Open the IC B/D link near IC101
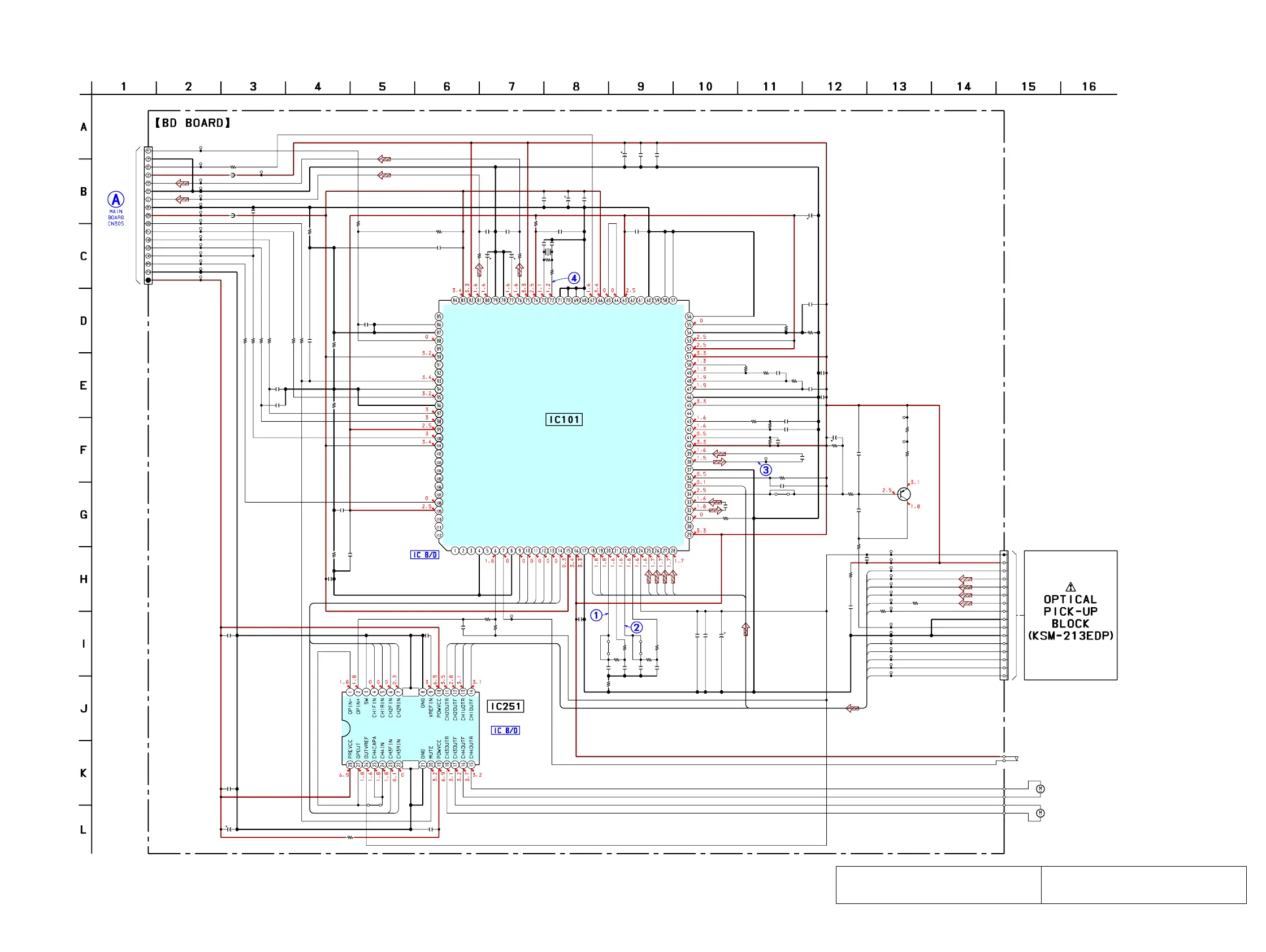Viewport: 1266px width, 952px height. point(424,555)
